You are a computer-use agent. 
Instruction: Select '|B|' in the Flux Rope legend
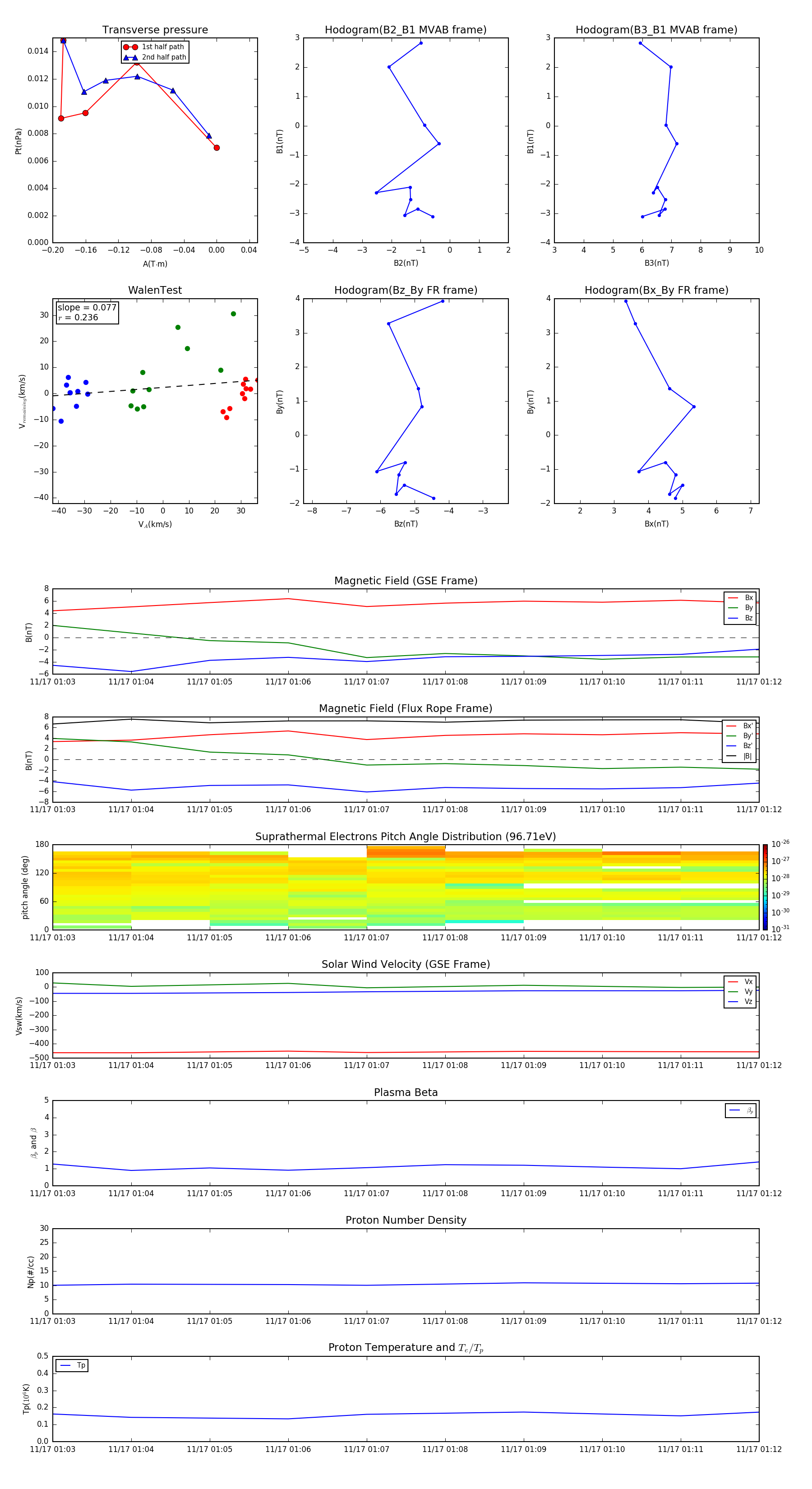[x=740, y=756]
